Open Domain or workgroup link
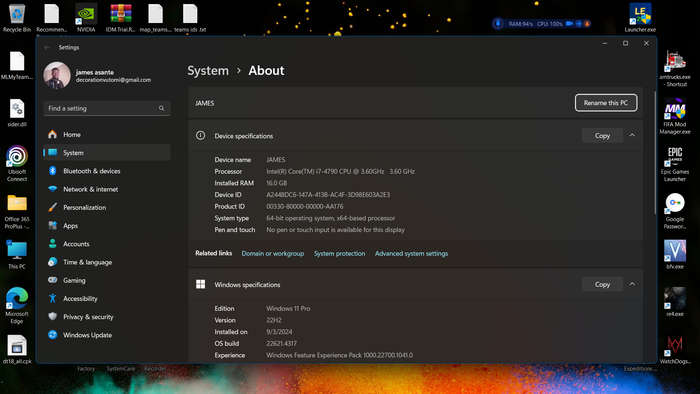The image size is (700, 394). click(x=273, y=253)
